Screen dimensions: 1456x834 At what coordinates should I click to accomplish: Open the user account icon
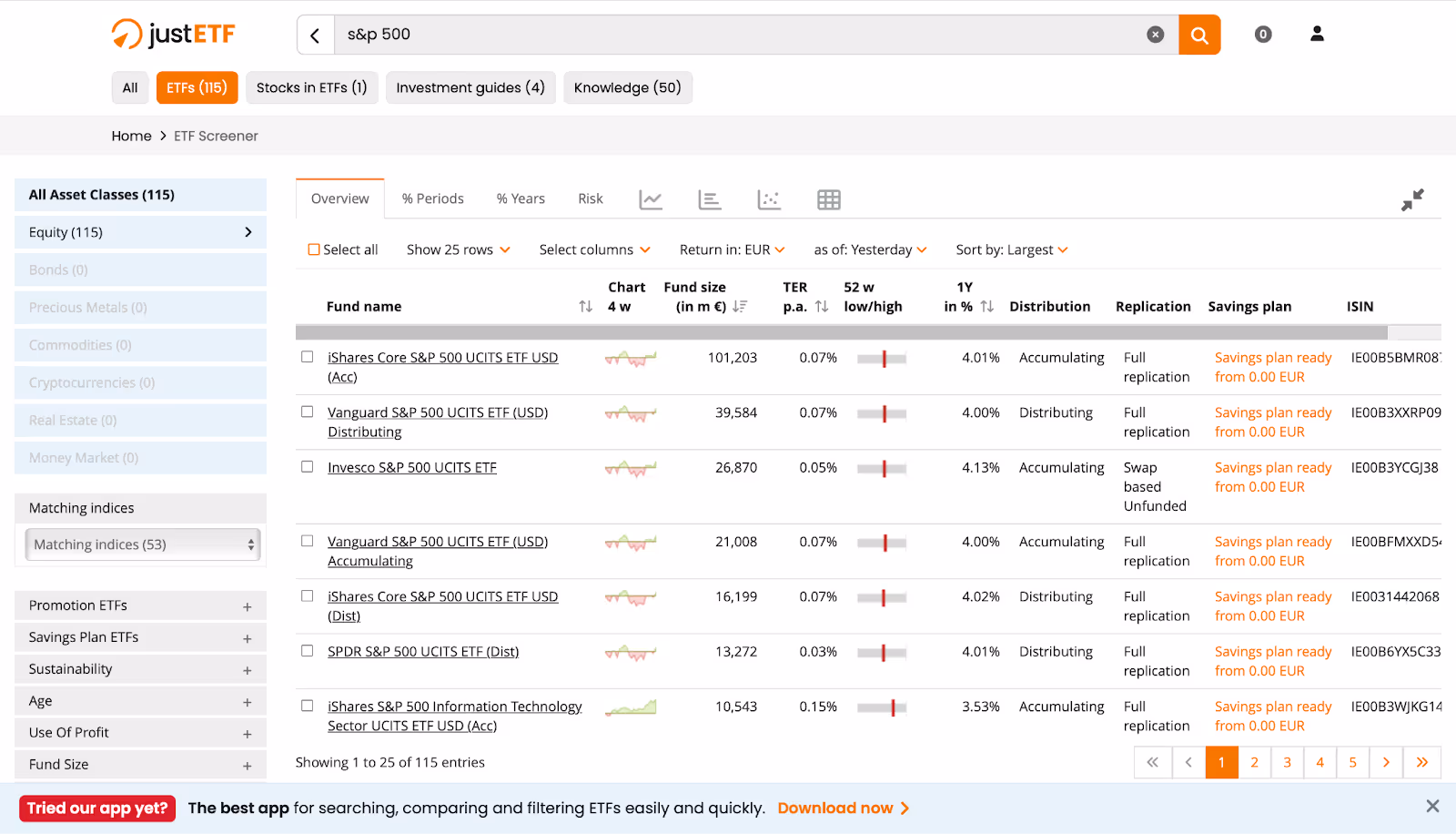click(1317, 34)
